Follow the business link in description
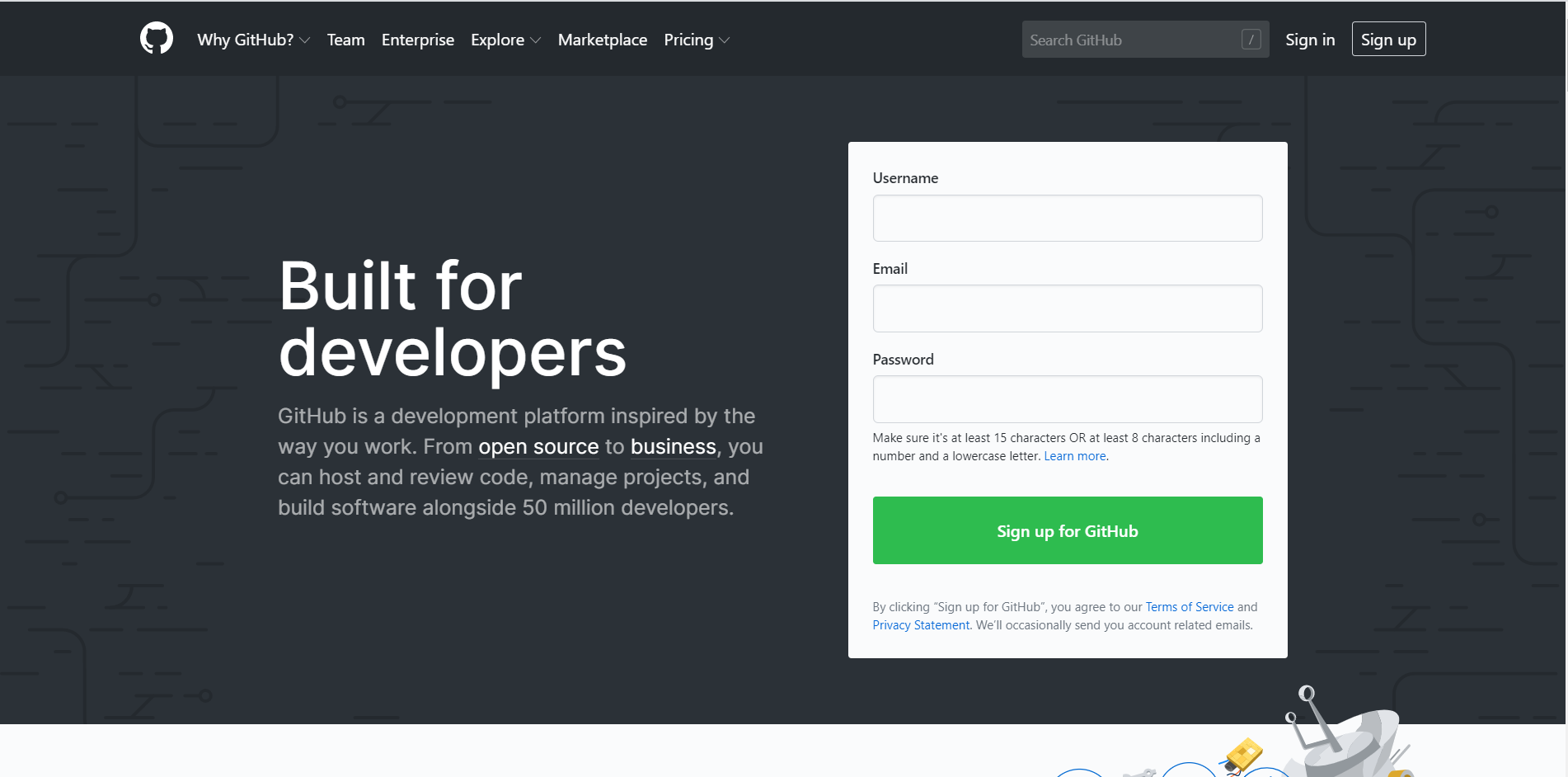This screenshot has height=777, width=1568. coord(674,446)
